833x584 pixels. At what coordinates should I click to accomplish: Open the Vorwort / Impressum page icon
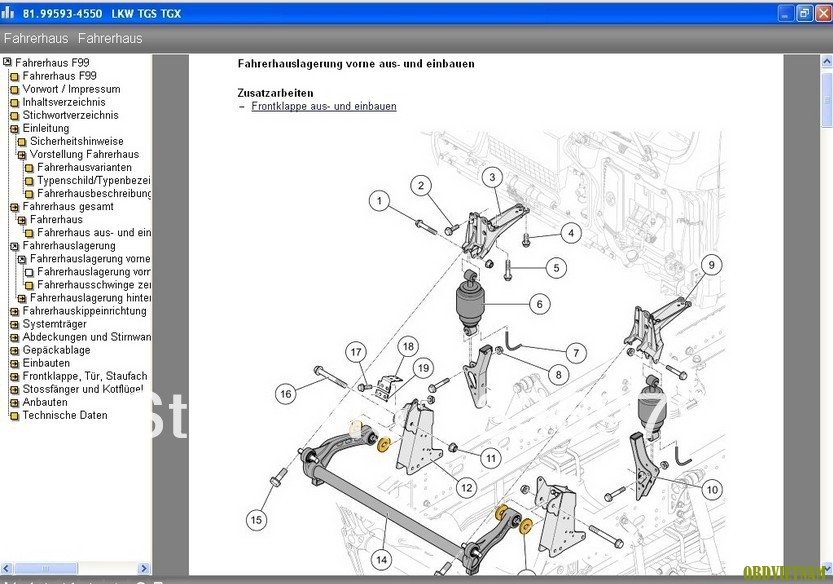(14, 90)
